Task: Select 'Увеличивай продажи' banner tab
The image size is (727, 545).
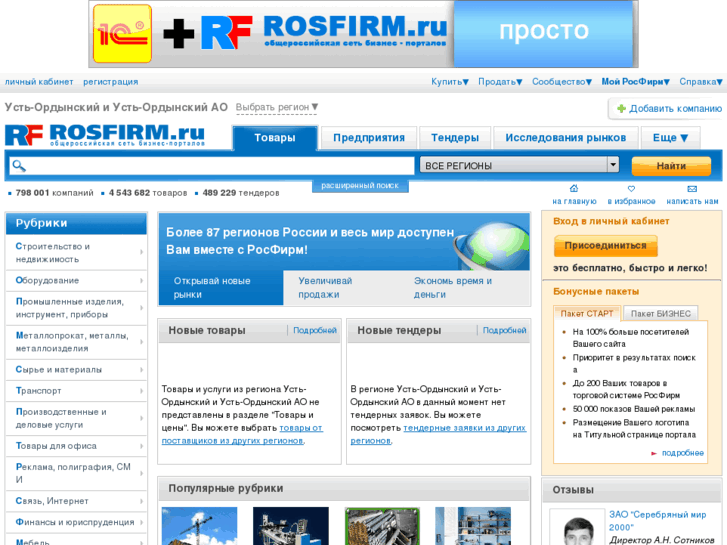Action: 325,288
